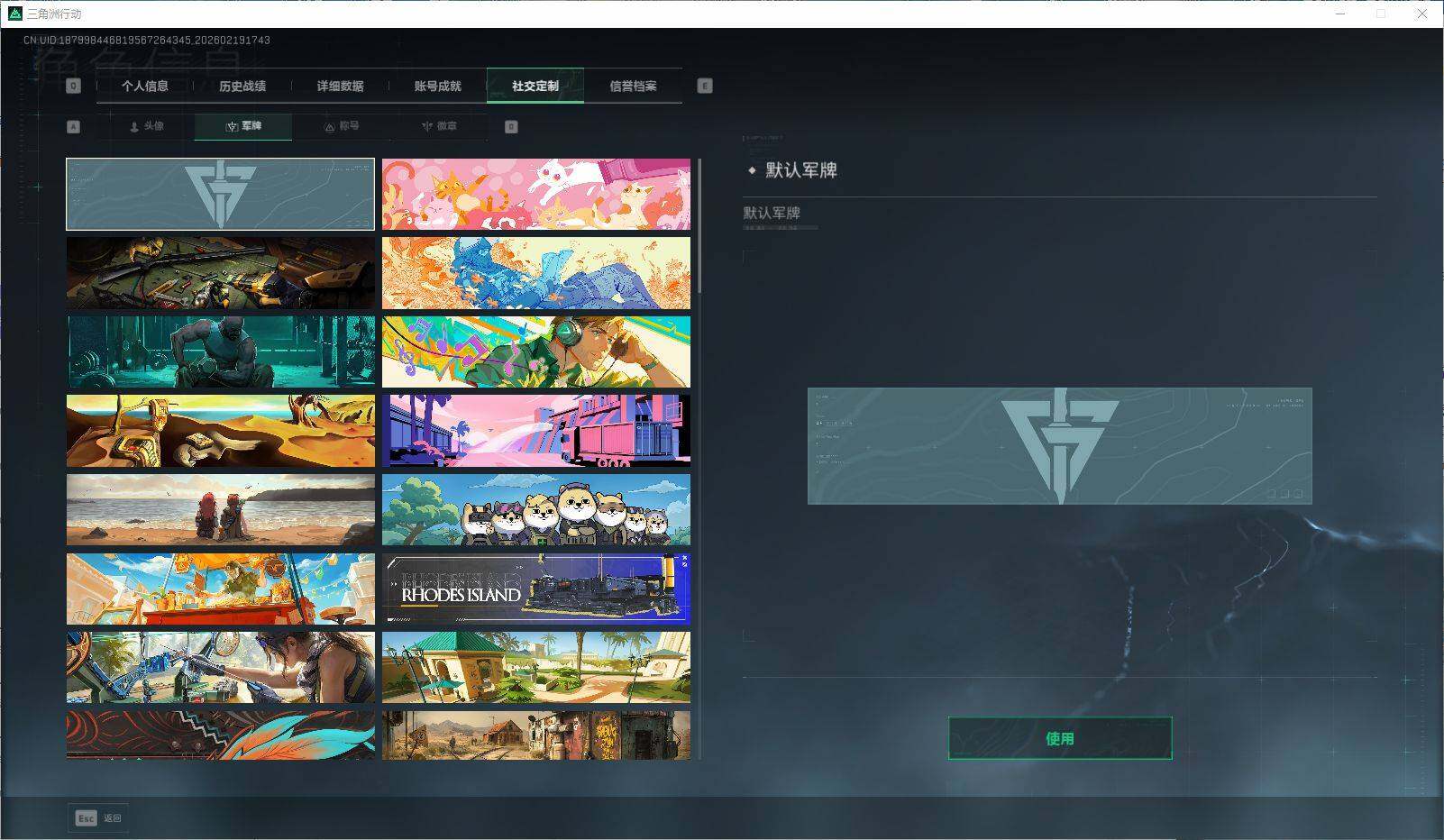Select the 军牌 dog tag sub-tab
Image resolution: width=1444 pixels, height=840 pixels.
point(243,126)
